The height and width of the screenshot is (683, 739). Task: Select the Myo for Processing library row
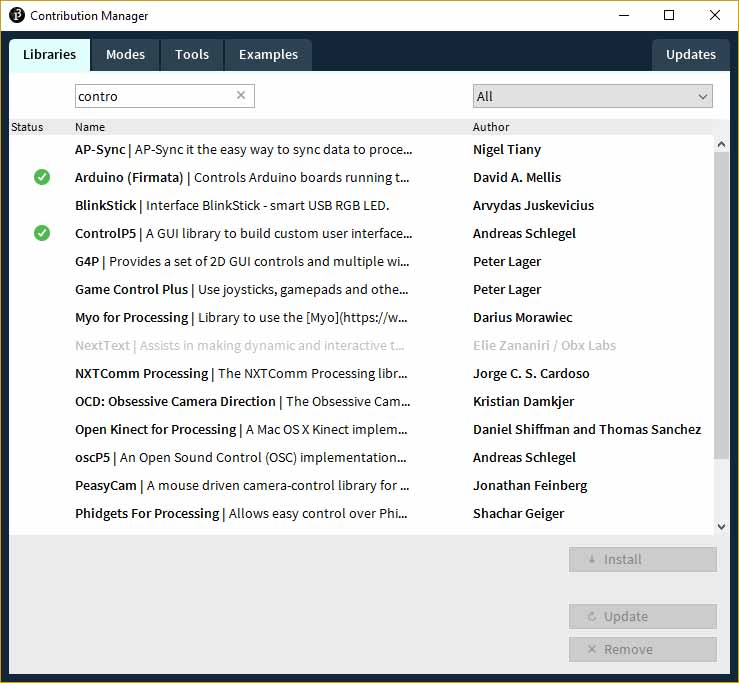click(361, 317)
